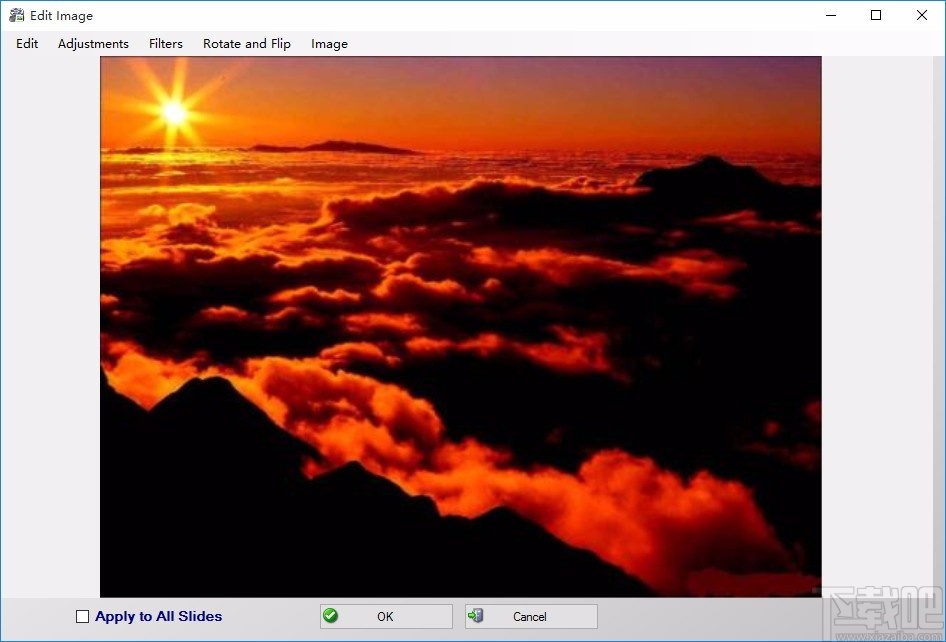Open the Filters menu
The width and height of the screenshot is (946, 642).
(165, 43)
